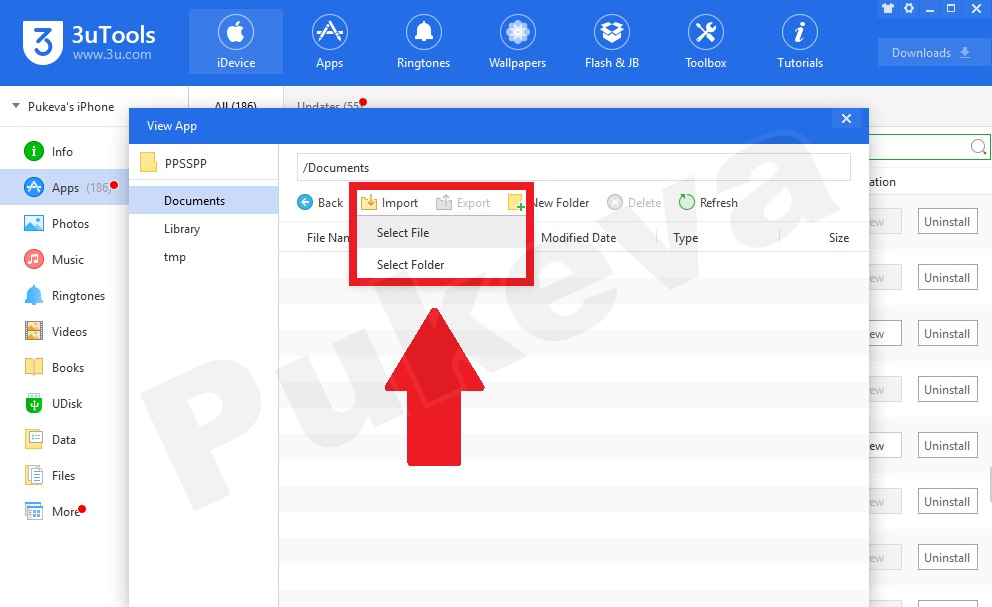
Task: Open the iDevice section
Action: pyautogui.click(x=236, y=42)
